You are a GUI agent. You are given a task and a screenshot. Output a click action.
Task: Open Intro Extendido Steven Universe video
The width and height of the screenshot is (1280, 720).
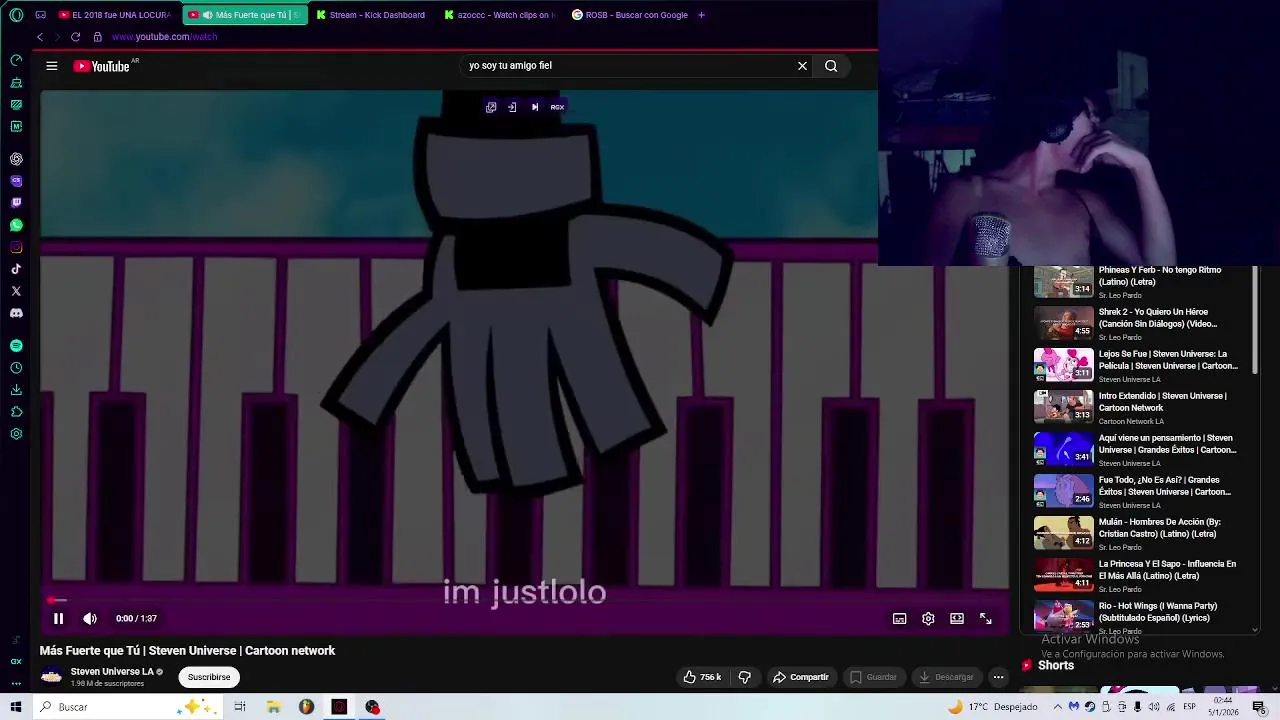pyautogui.click(x=1141, y=408)
